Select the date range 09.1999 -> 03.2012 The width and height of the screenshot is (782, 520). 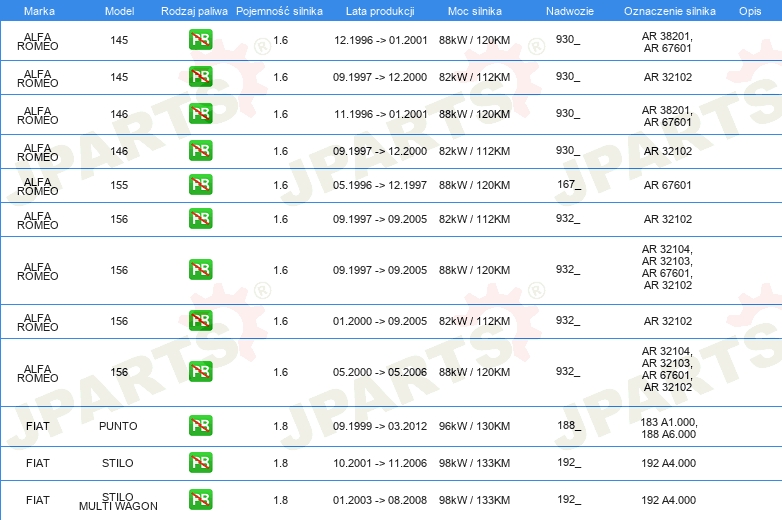point(380,426)
